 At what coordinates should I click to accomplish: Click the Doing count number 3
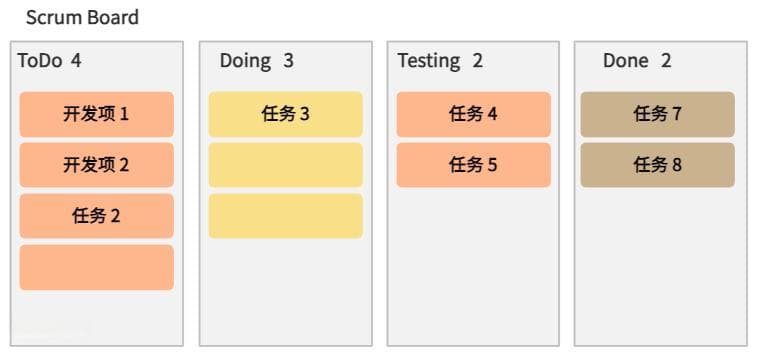288,60
